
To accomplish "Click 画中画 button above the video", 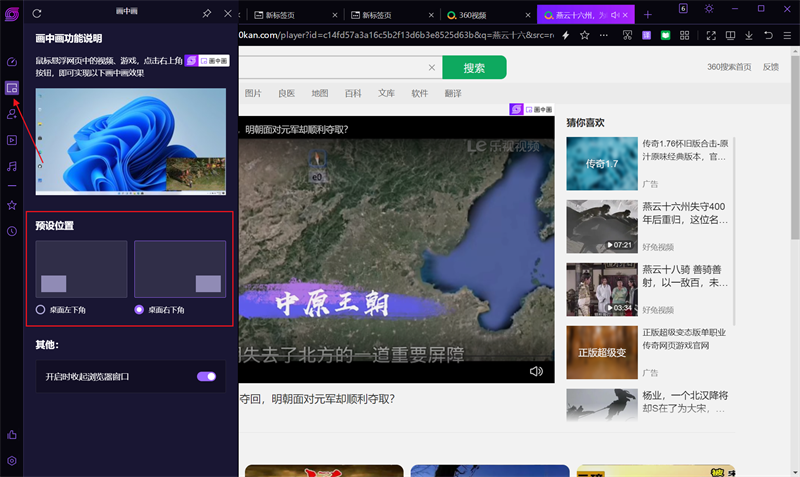I will tap(531, 109).
